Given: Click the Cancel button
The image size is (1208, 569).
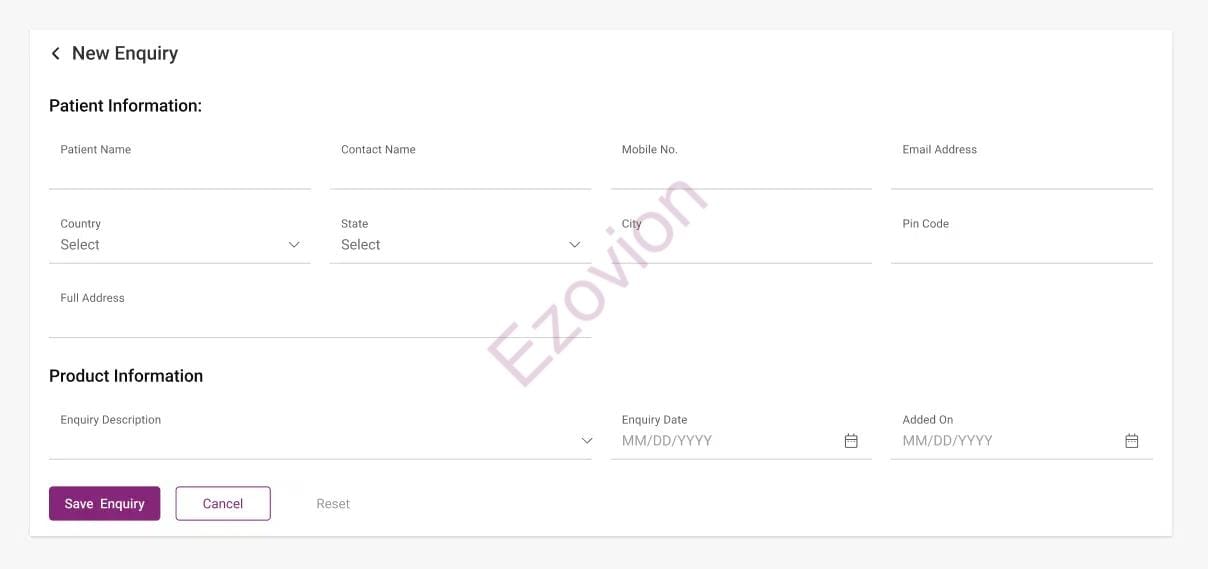Looking at the screenshot, I should [x=223, y=504].
